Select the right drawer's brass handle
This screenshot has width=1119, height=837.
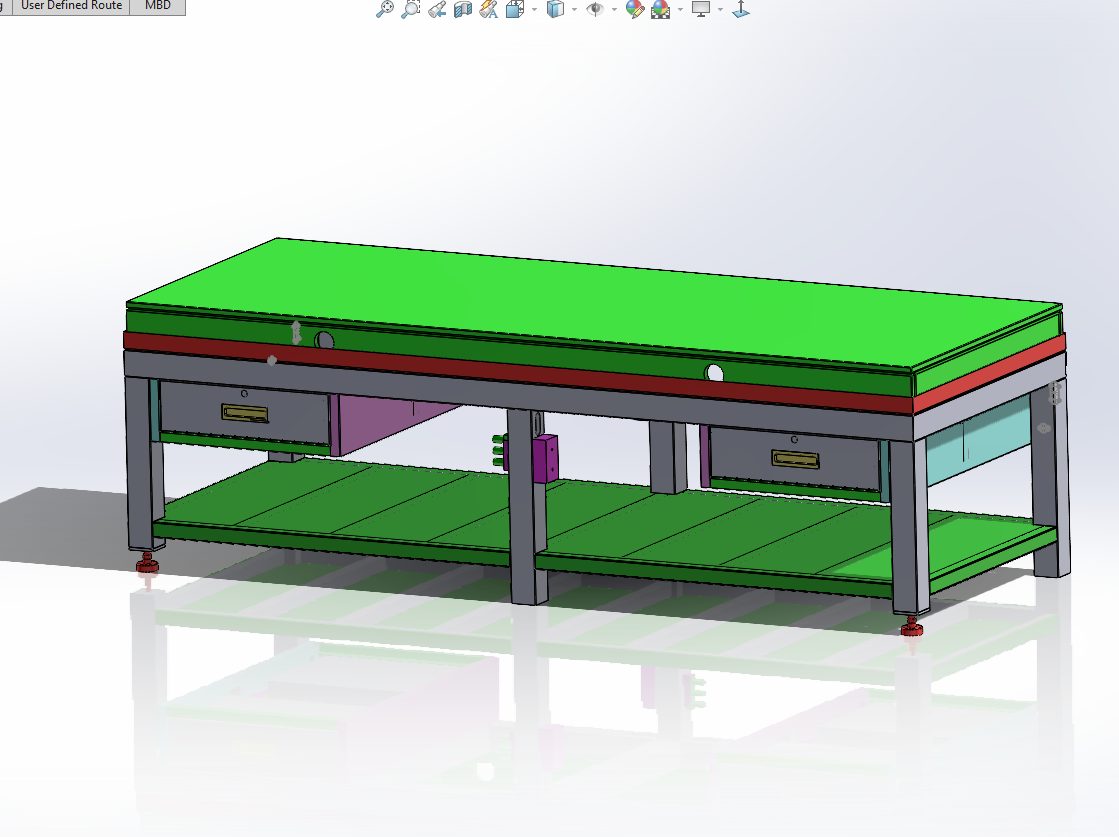point(795,459)
